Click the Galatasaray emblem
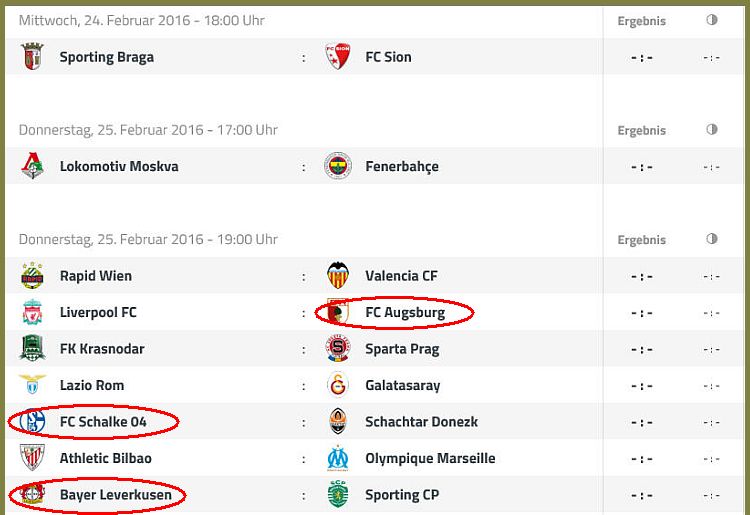The width and height of the screenshot is (750, 515). click(338, 385)
